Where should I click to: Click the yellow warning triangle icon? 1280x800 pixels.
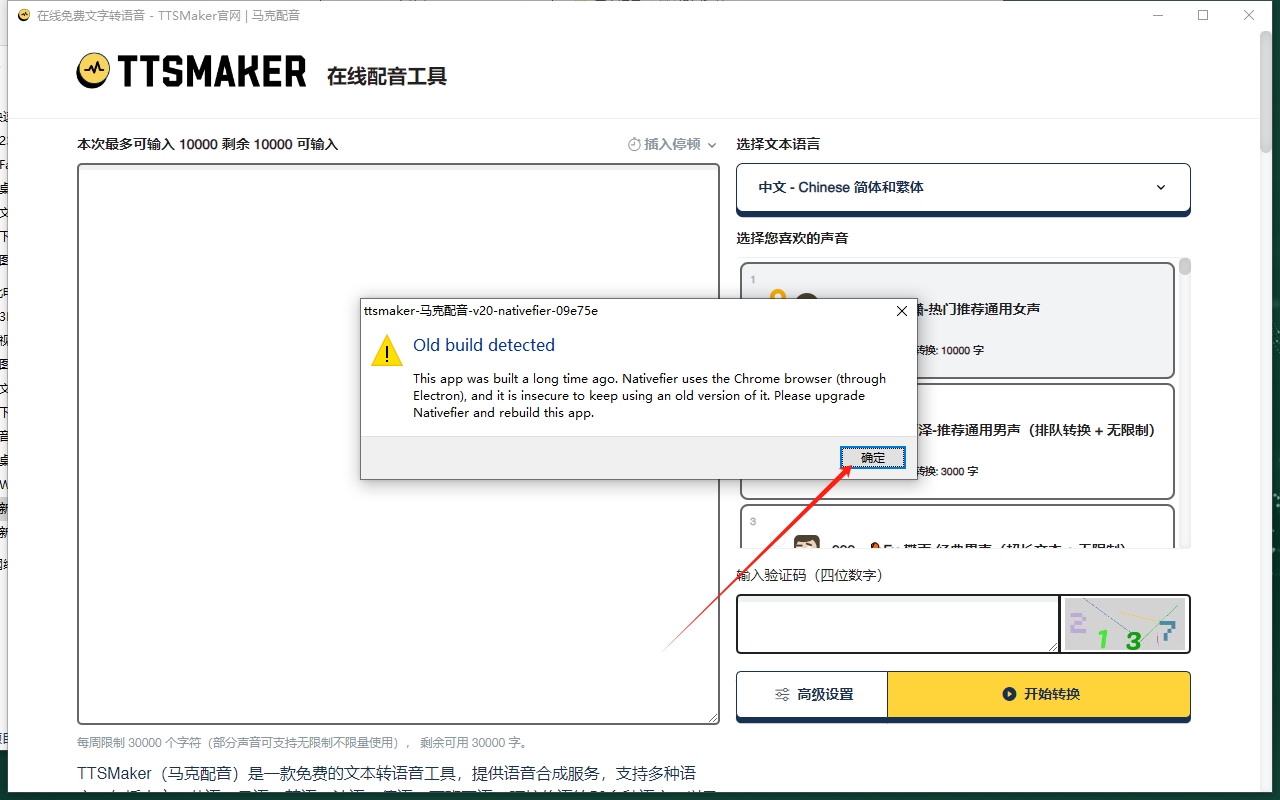point(387,351)
